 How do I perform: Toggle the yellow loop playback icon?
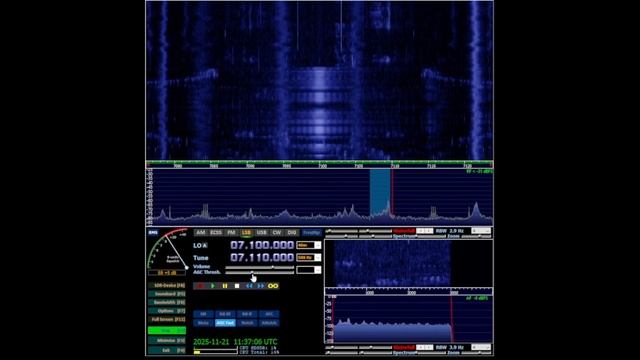click(x=273, y=286)
